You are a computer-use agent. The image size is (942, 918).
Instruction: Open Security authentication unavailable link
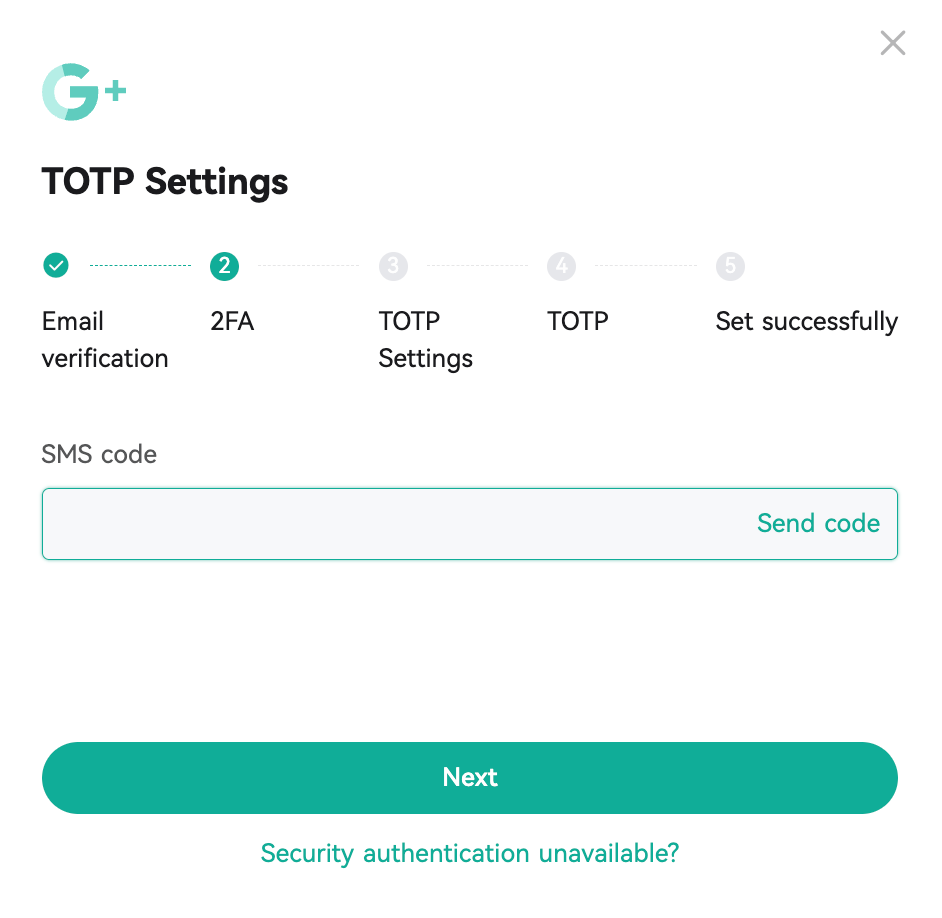coord(469,853)
